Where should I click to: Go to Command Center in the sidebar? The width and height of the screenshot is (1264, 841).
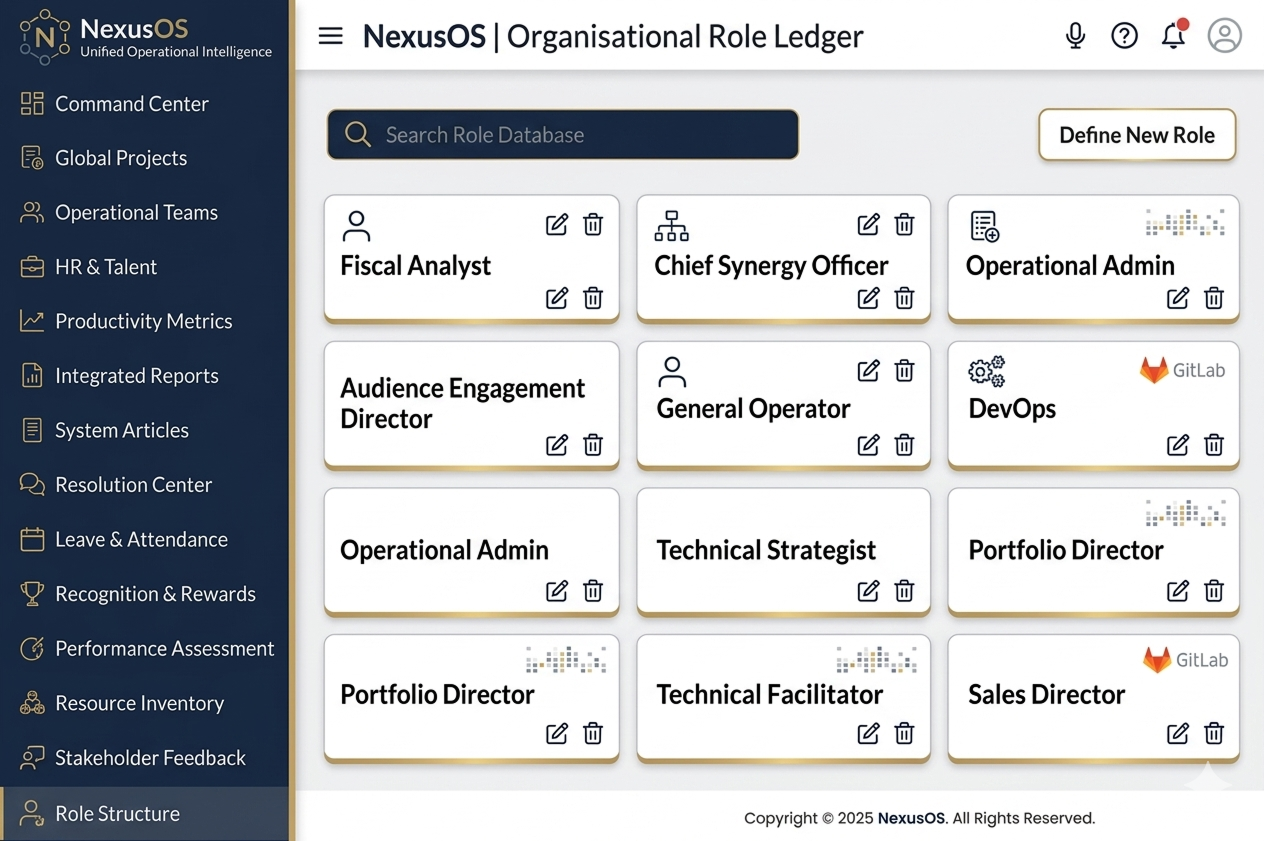pos(131,104)
